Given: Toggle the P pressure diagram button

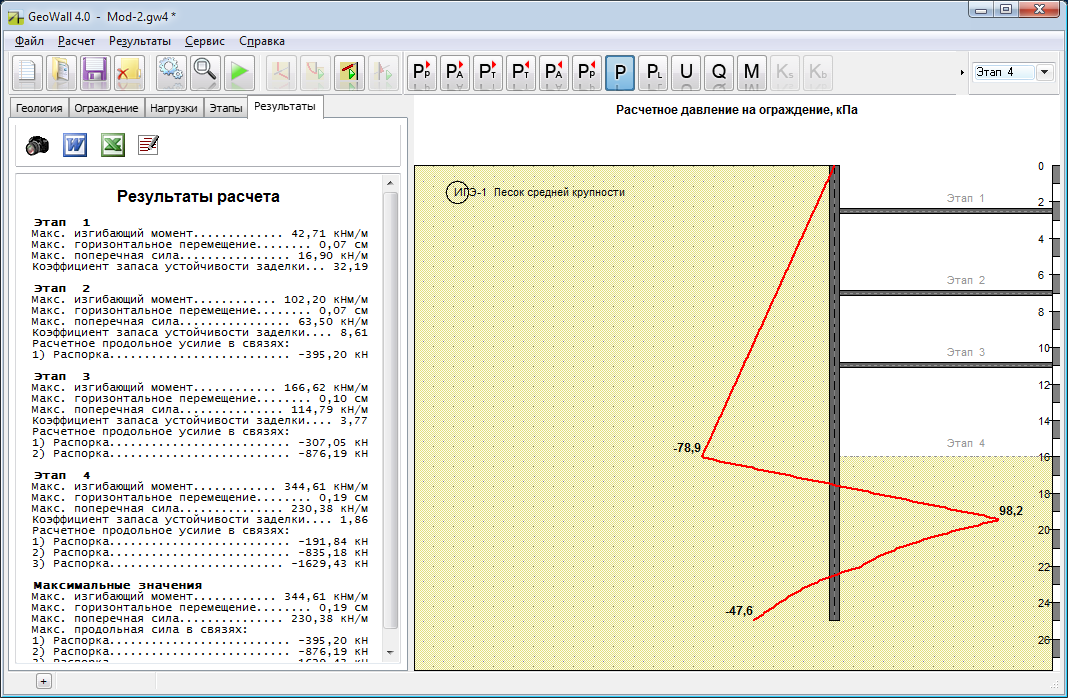Looking at the screenshot, I should pos(620,72).
